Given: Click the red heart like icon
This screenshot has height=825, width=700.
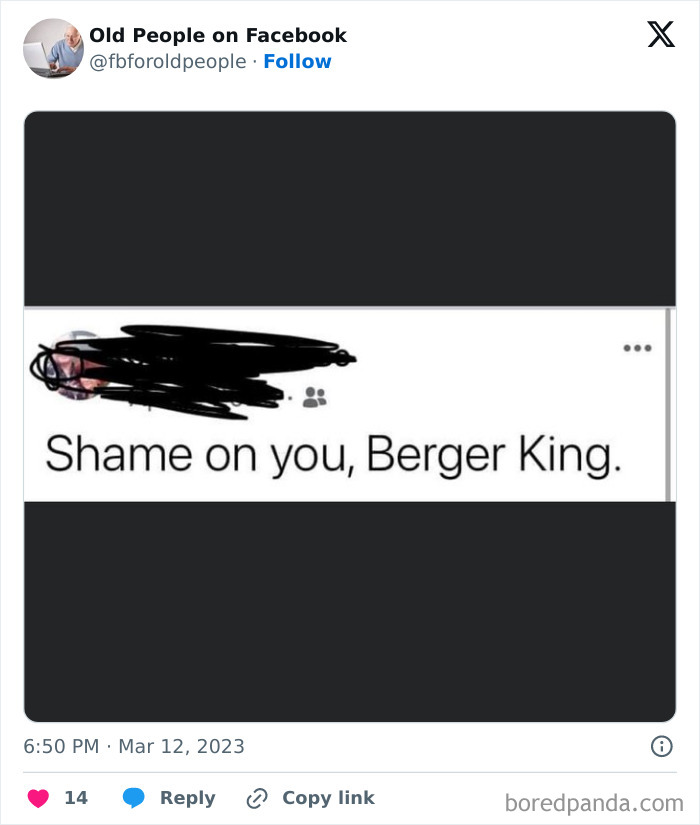Looking at the screenshot, I should (x=36, y=798).
